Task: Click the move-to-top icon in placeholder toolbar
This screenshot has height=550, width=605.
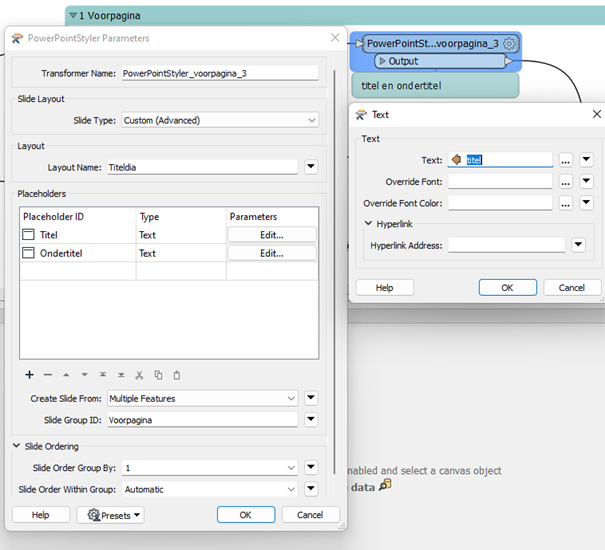Action: click(x=103, y=375)
